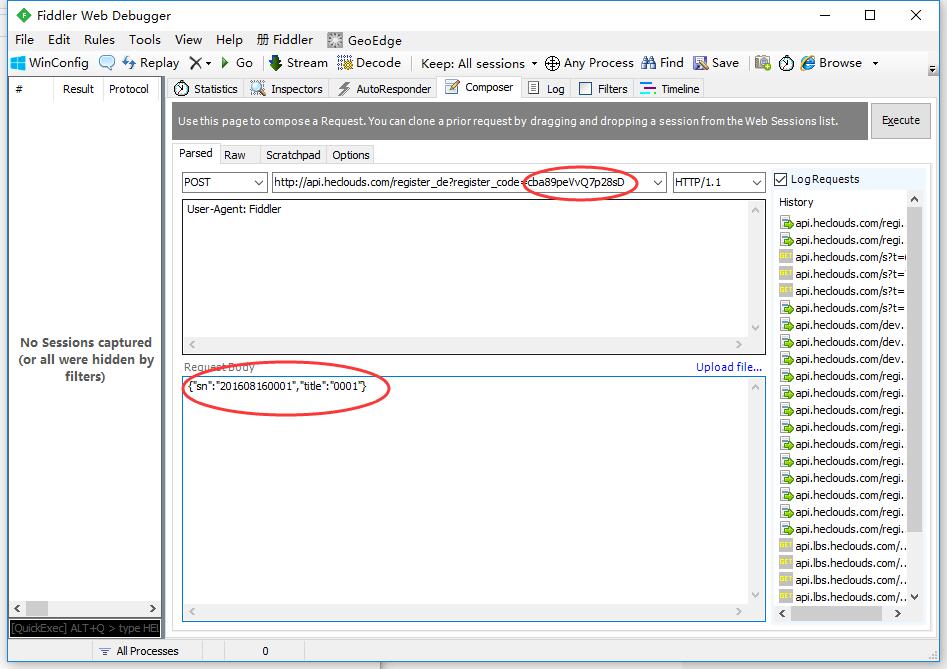This screenshot has width=947, height=669.
Task: Switch to the AutoResponder tab
Action: click(384, 89)
